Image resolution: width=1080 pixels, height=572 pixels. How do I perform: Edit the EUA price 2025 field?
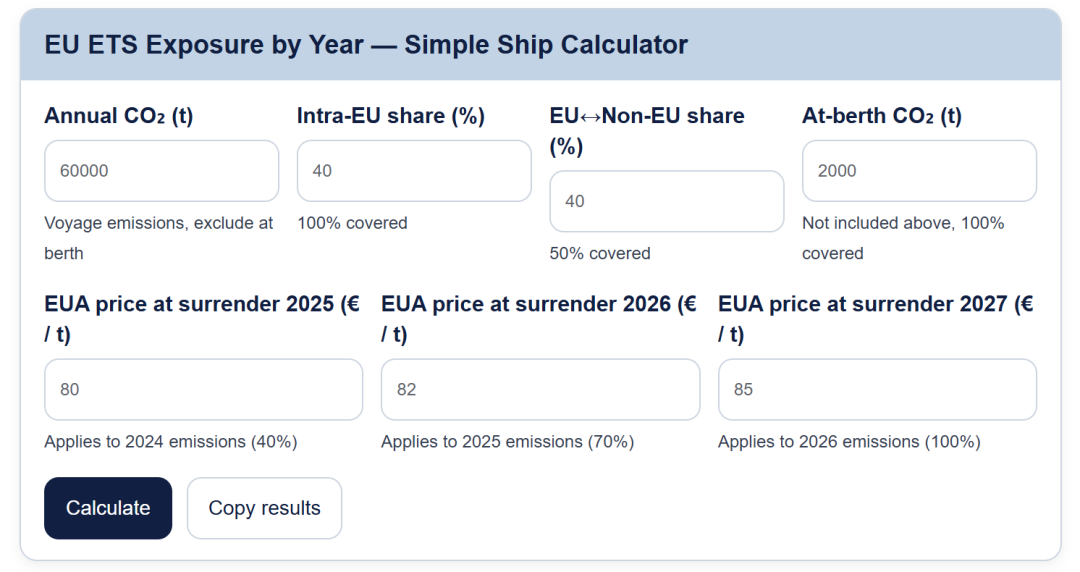(203, 389)
